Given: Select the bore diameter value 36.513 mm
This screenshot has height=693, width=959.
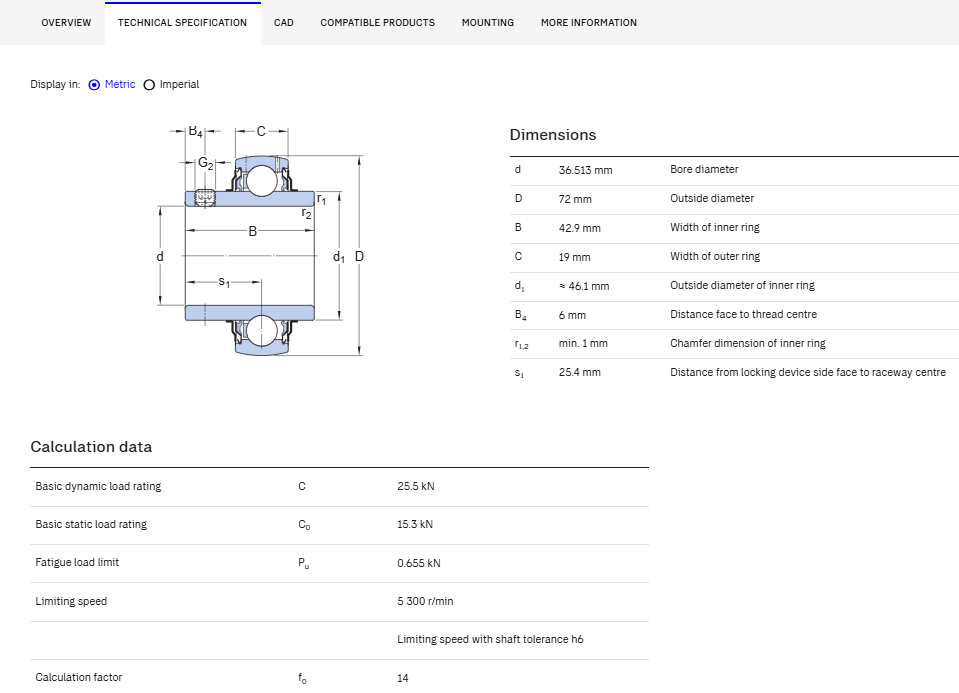Looking at the screenshot, I should tap(585, 170).
